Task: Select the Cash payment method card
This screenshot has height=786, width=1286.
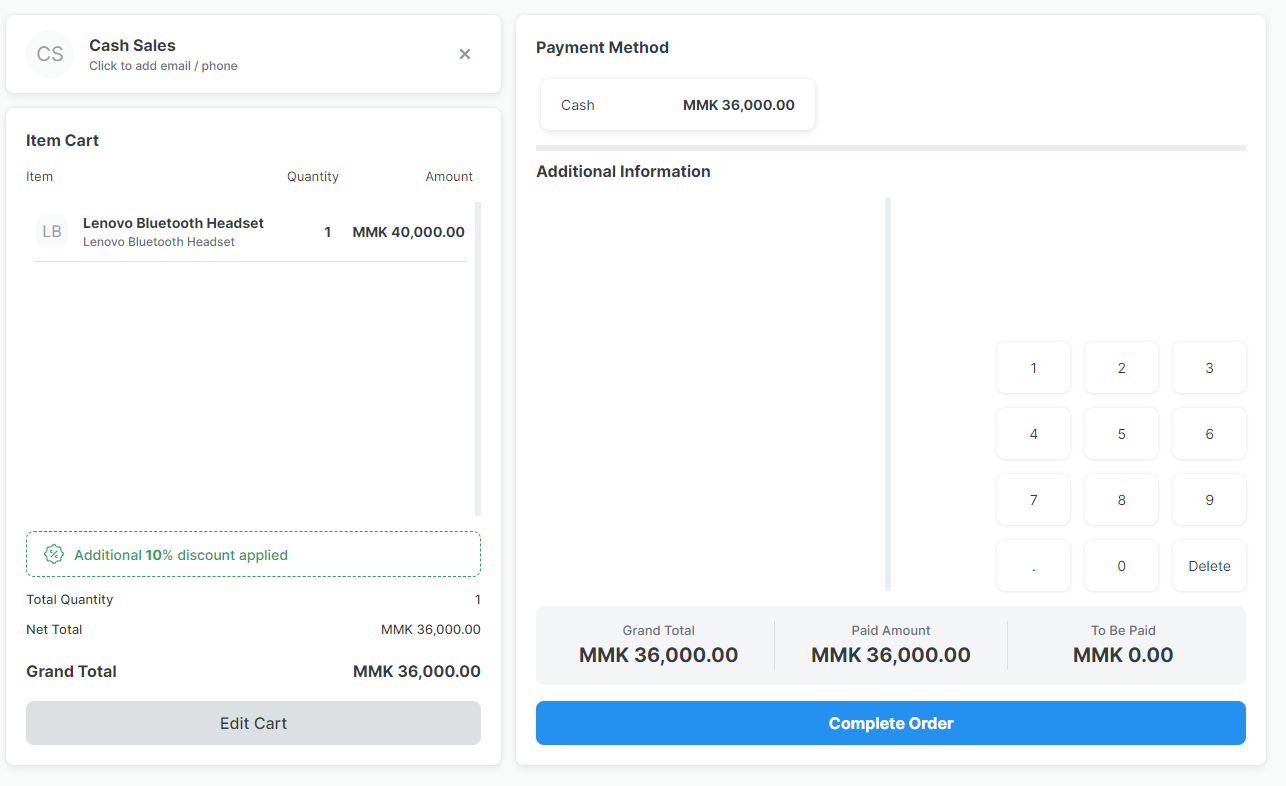Action: point(677,104)
